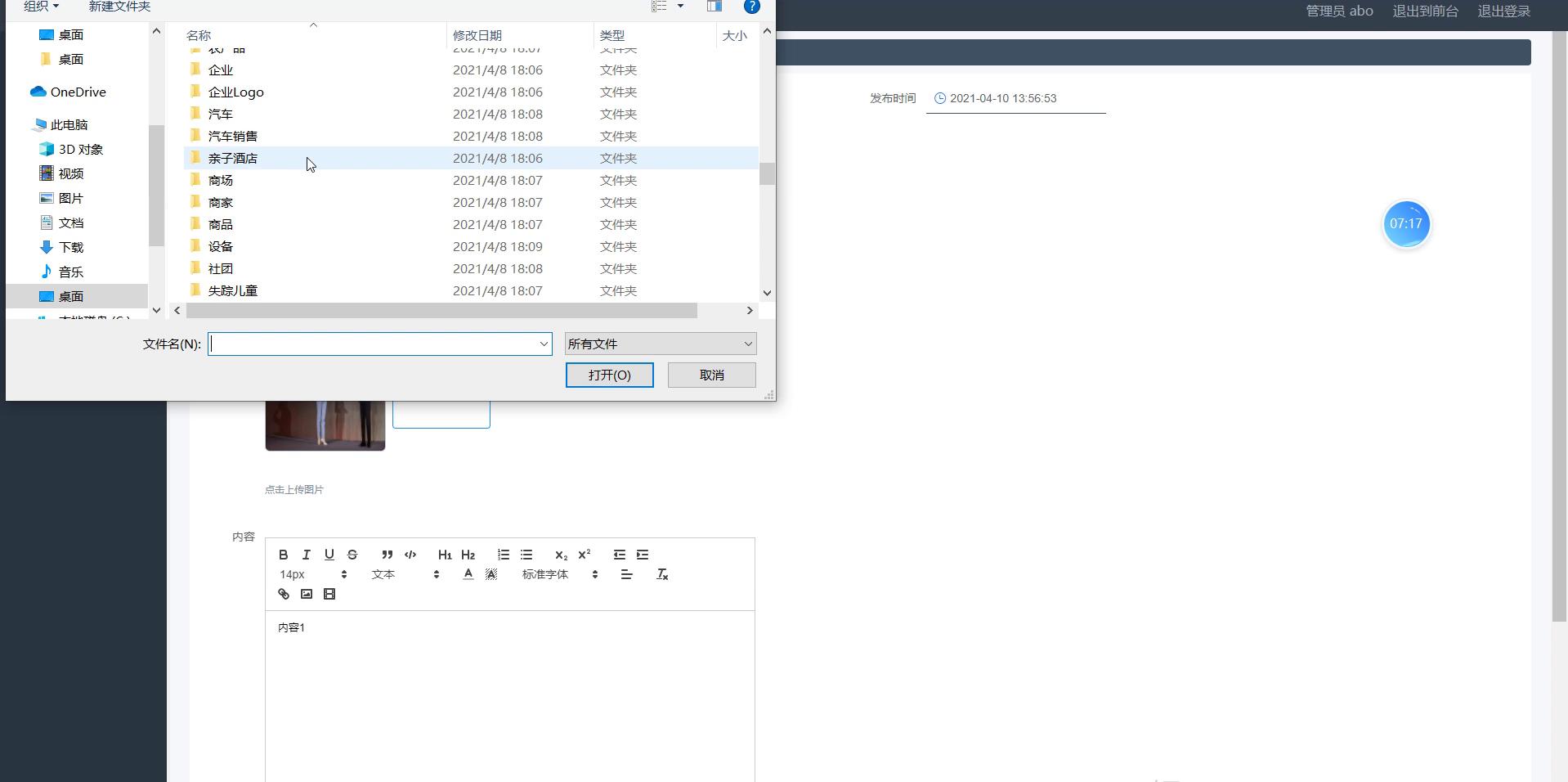Click 退出登录 link

coord(1503,11)
